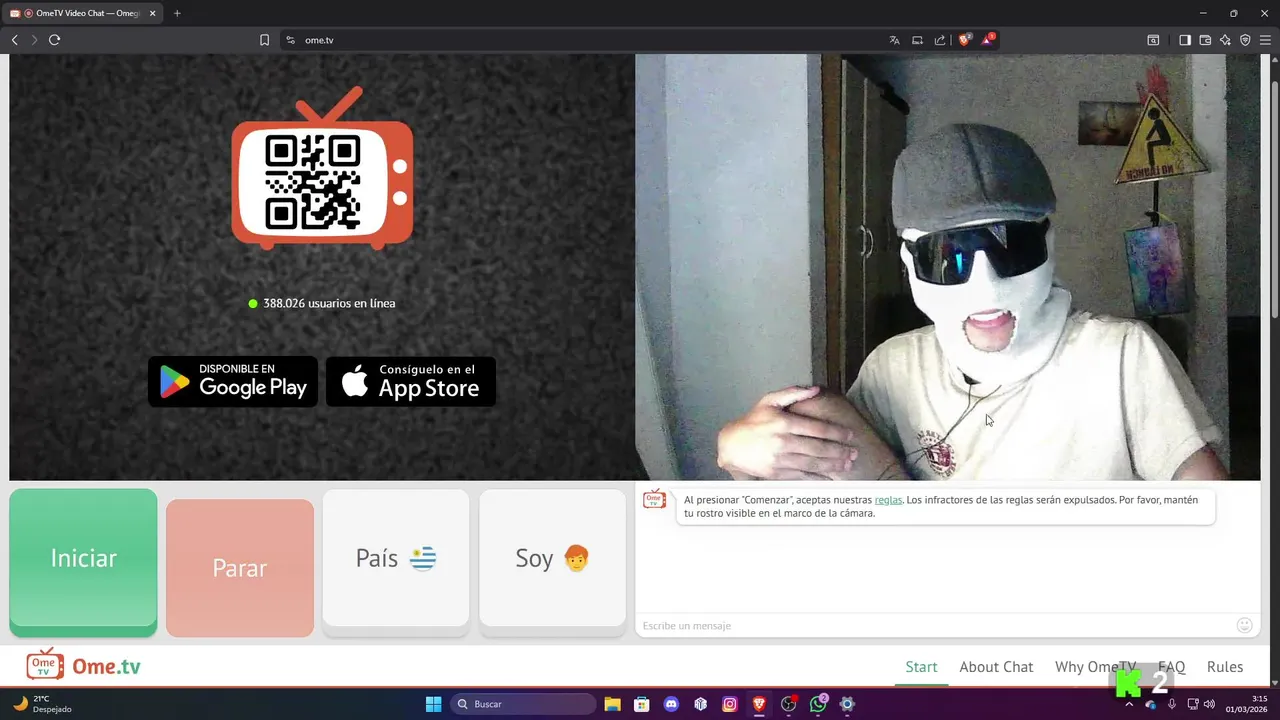Click the Ome.tv logo in footer
The width and height of the screenshot is (1280, 720).
[84, 665]
